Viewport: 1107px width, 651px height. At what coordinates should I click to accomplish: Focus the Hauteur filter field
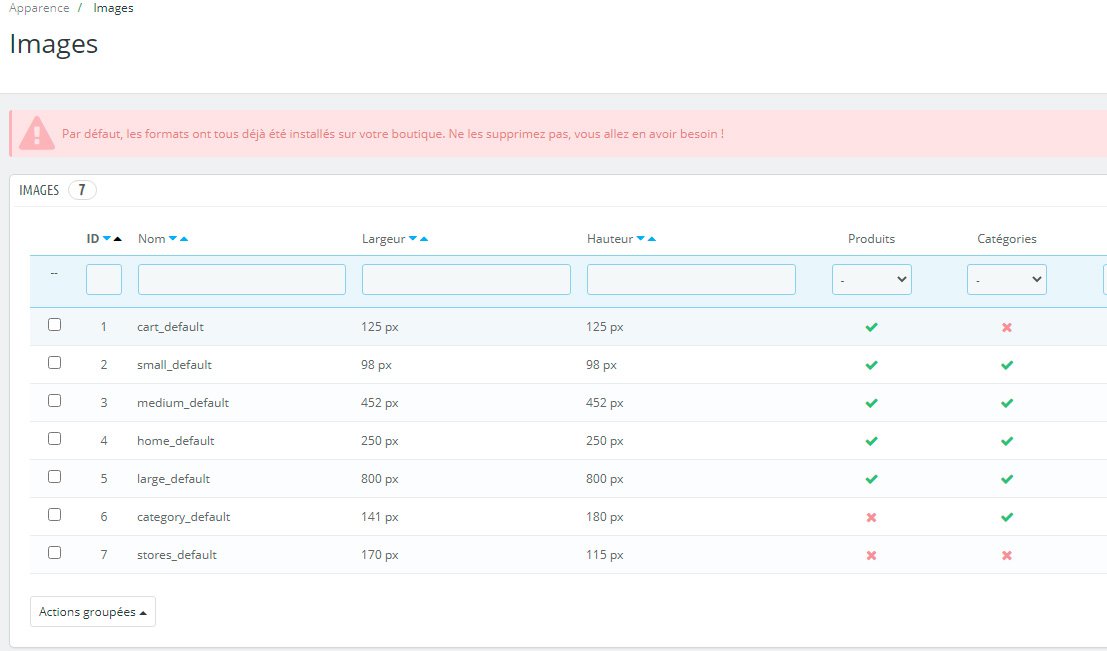[691, 280]
